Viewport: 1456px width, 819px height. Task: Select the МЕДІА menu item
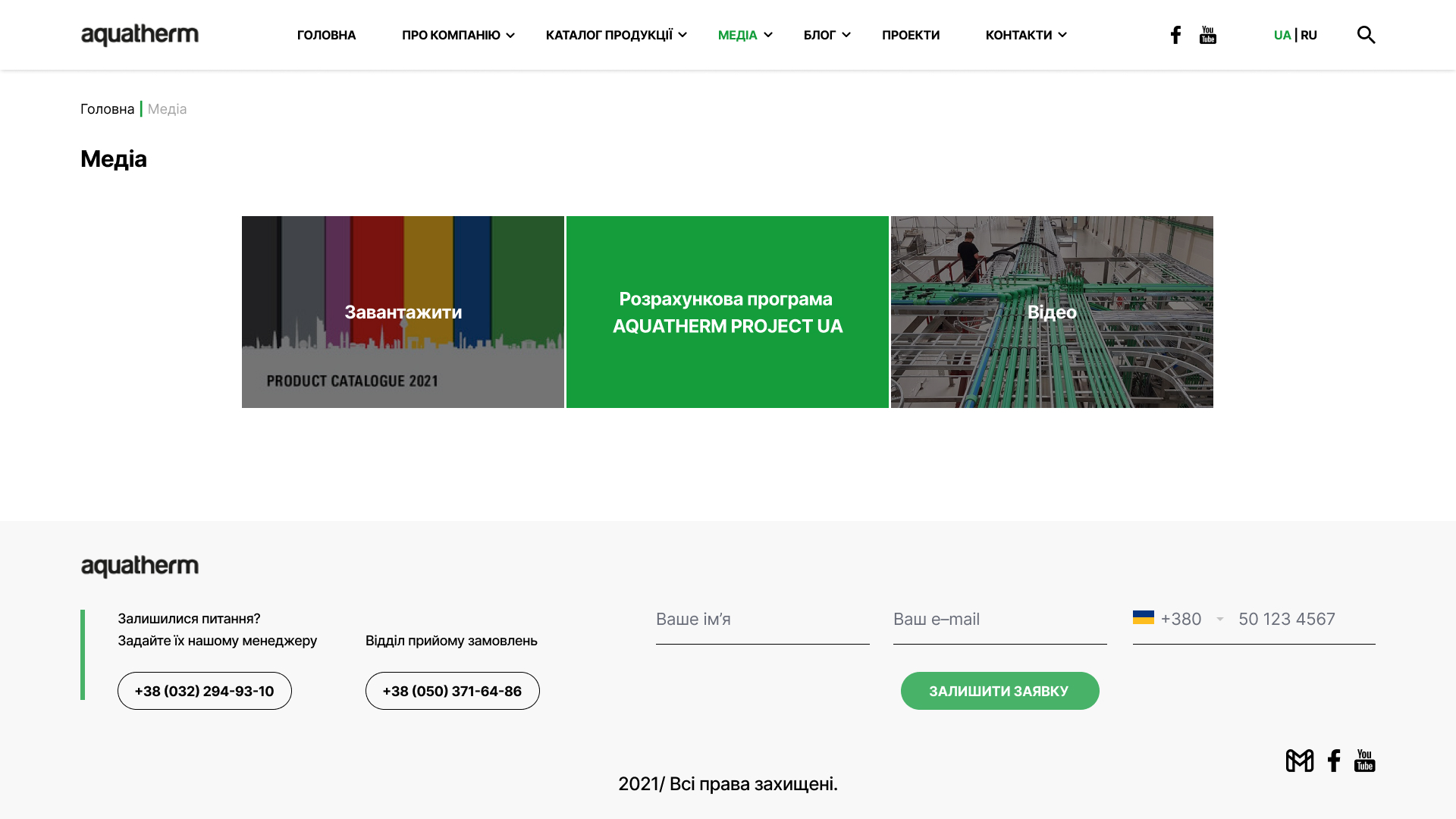click(x=737, y=35)
